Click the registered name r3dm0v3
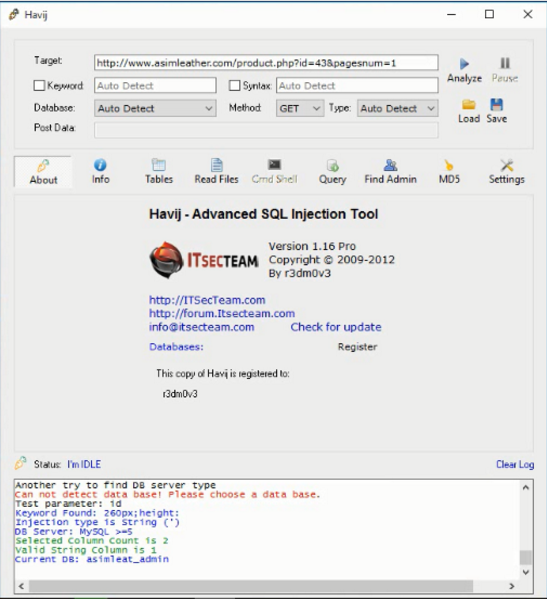This screenshot has width=547, height=599. point(180,394)
